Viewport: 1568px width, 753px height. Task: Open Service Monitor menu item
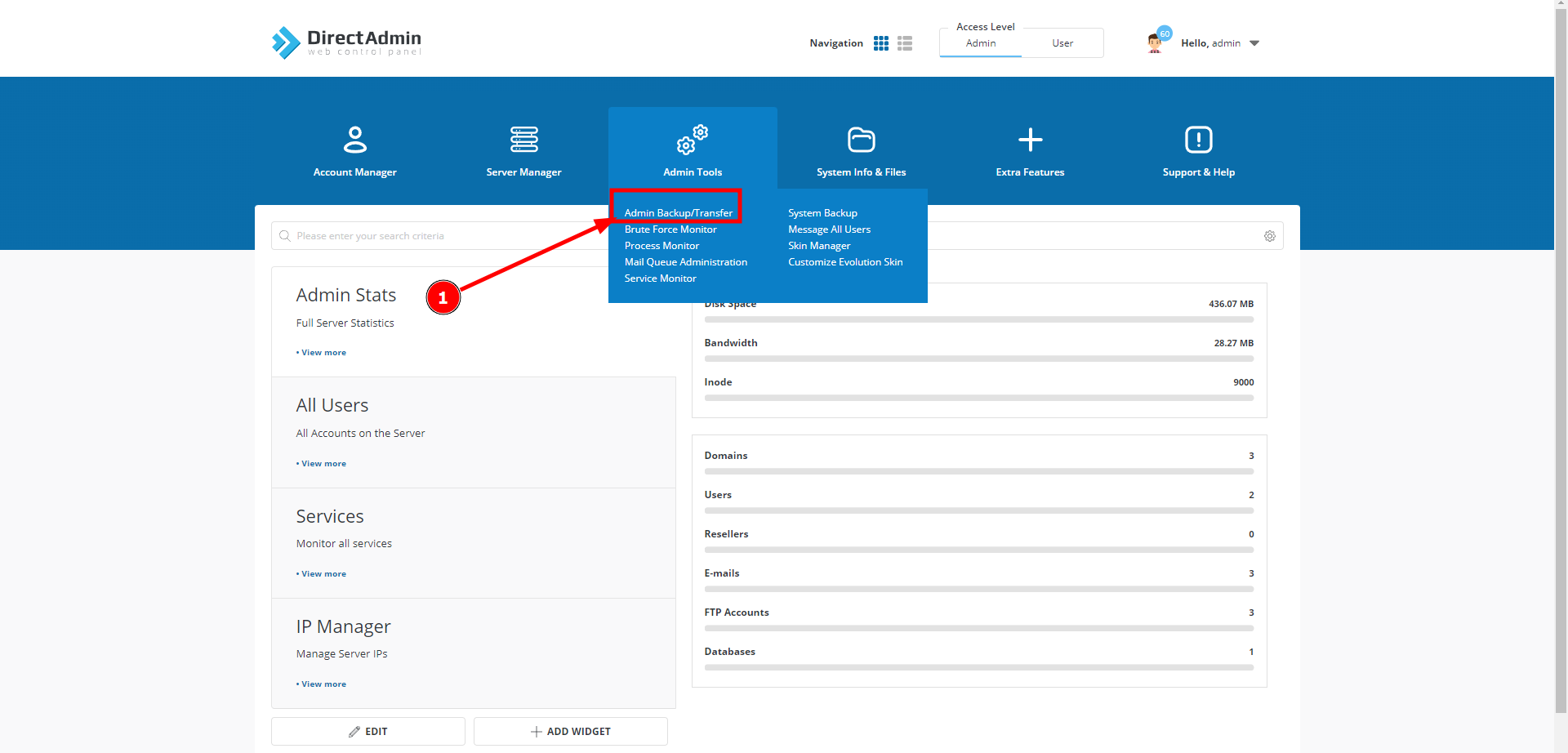click(660, 278)
